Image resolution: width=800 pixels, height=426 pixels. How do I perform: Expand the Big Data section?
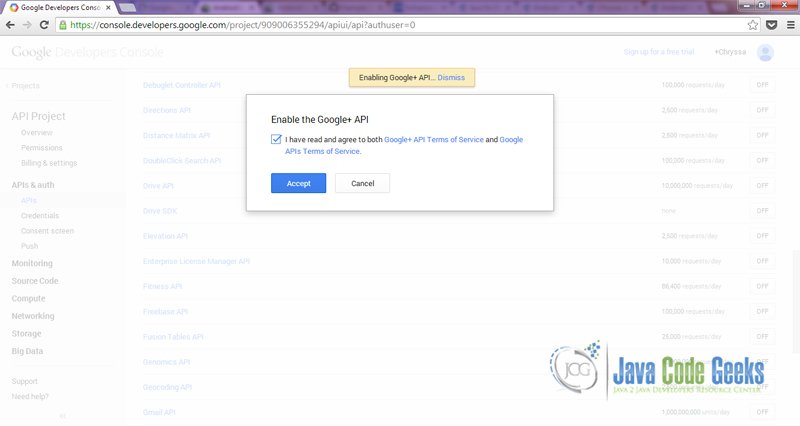click(x=28, y=351)
